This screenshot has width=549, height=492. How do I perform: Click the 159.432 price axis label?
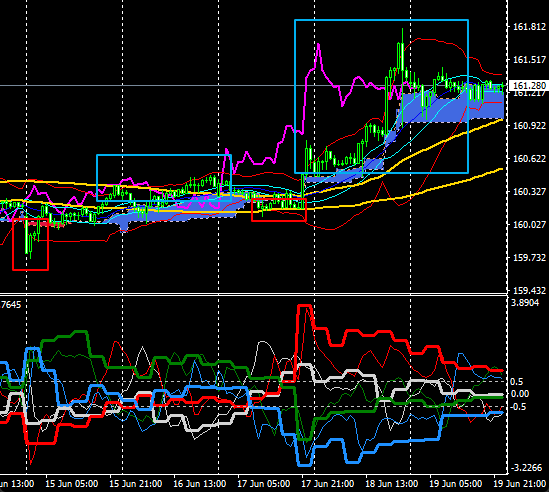coord(529,290)
